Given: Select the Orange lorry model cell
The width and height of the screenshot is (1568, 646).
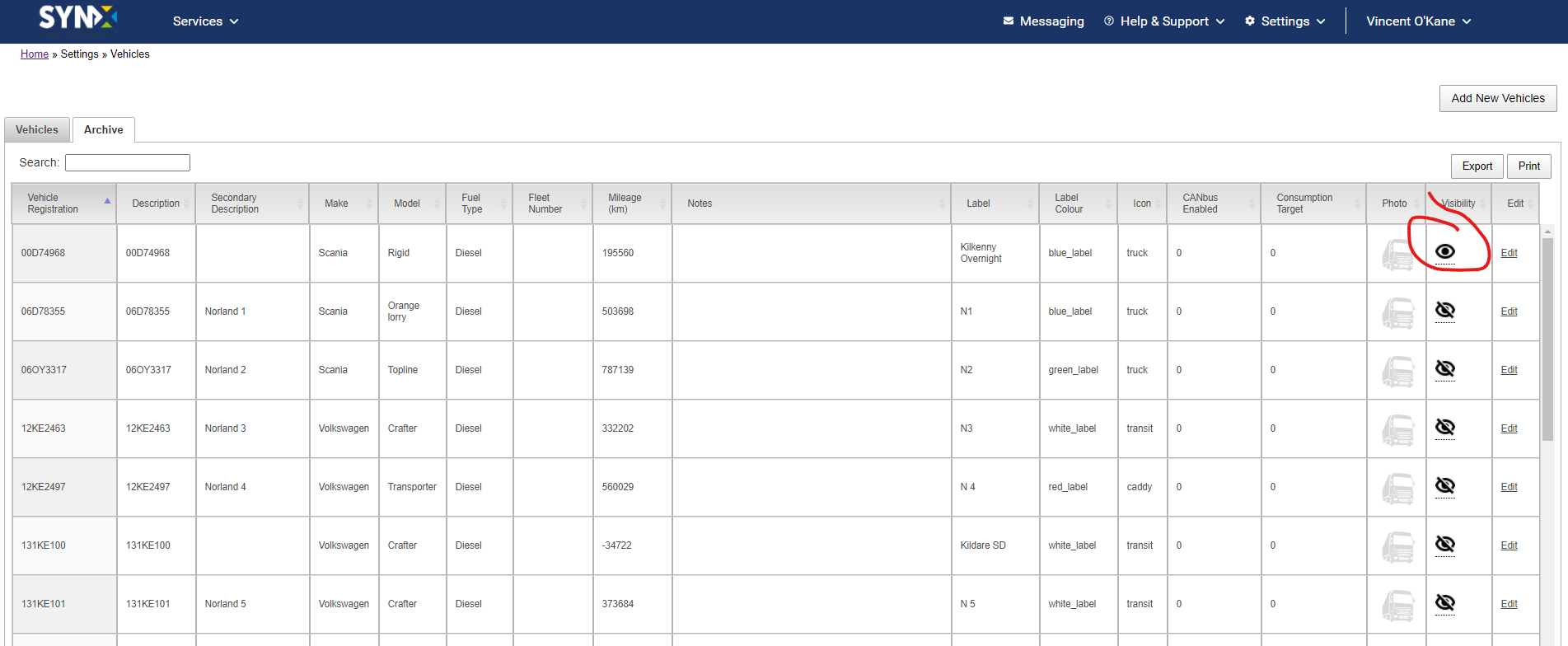Looking at the screenshot, I should coord(412,311).
